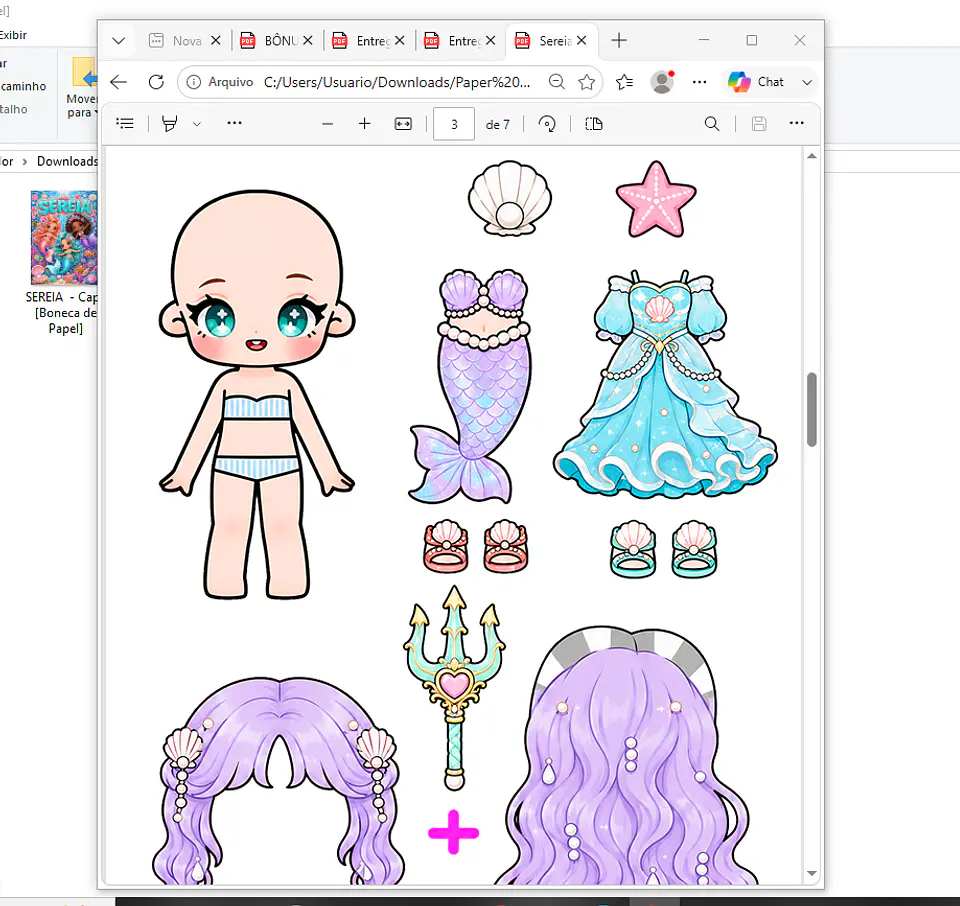
Task: Open a new browser tab
Action: [619, 40]
